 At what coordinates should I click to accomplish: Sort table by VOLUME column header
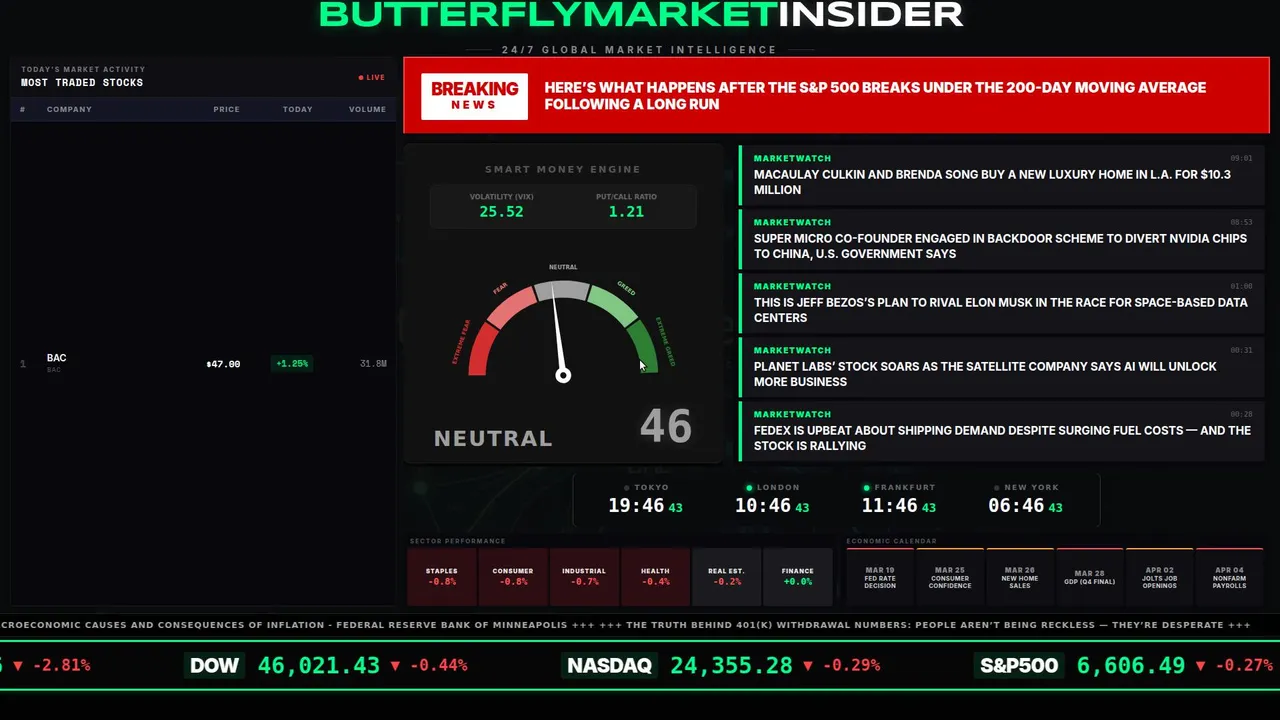(x=367, y=109)
